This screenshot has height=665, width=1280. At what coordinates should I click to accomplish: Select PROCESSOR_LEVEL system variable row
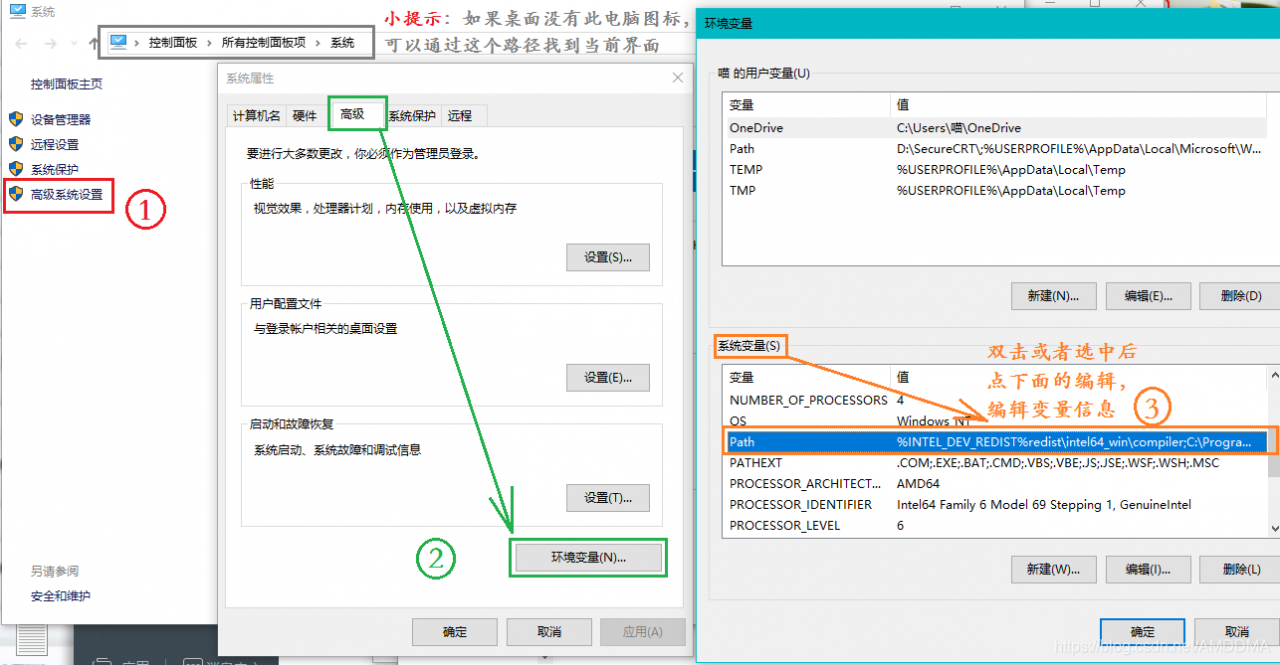(x=994, y=526)
